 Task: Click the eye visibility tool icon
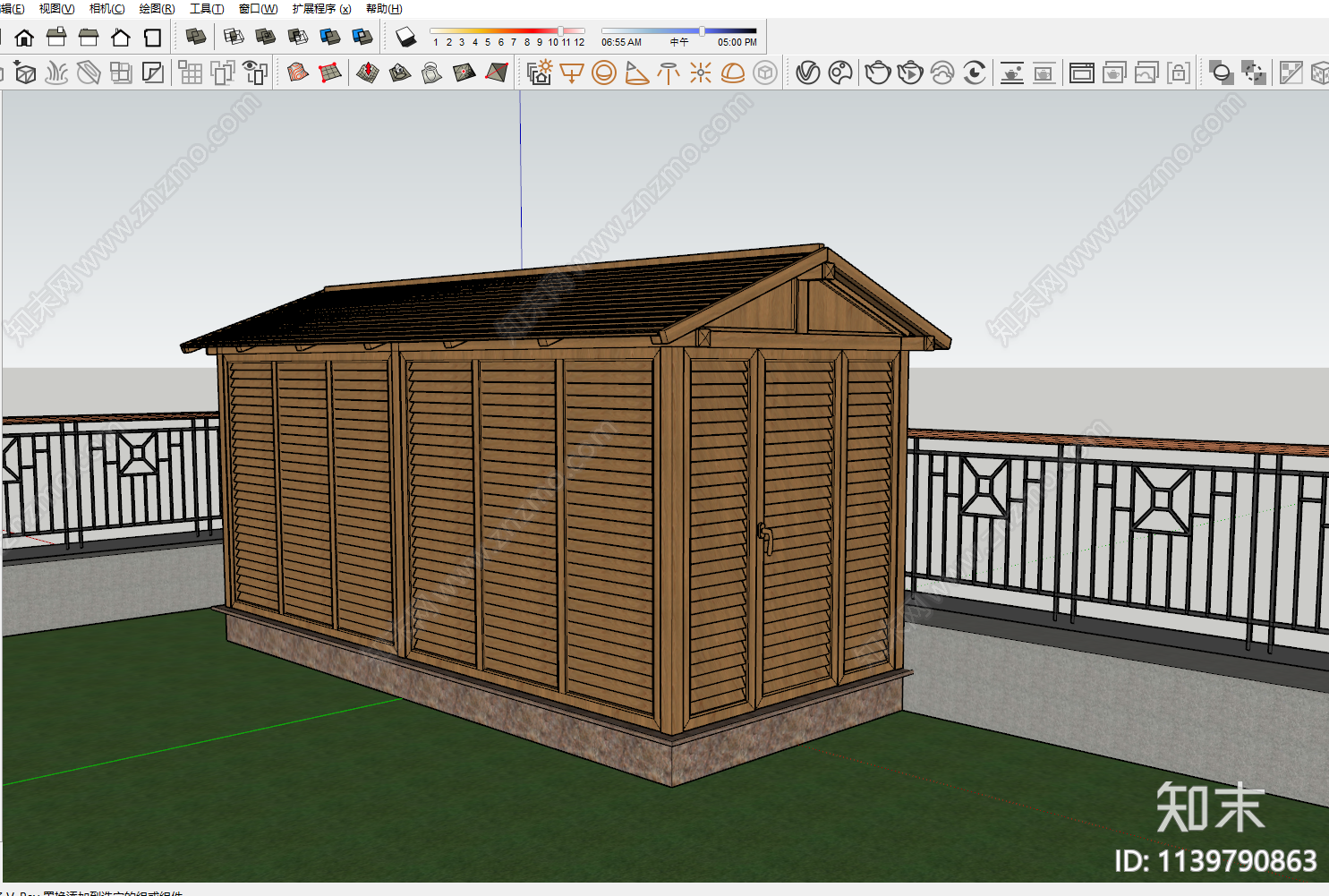click(x=255, y=73)
